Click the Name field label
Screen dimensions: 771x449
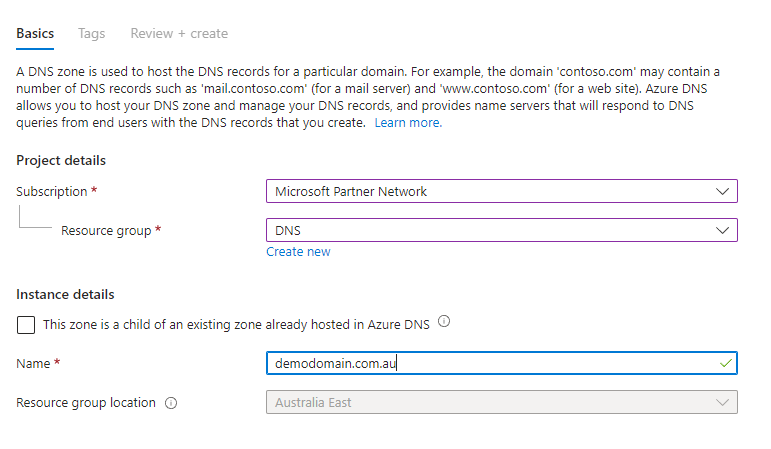coord(34,363)
